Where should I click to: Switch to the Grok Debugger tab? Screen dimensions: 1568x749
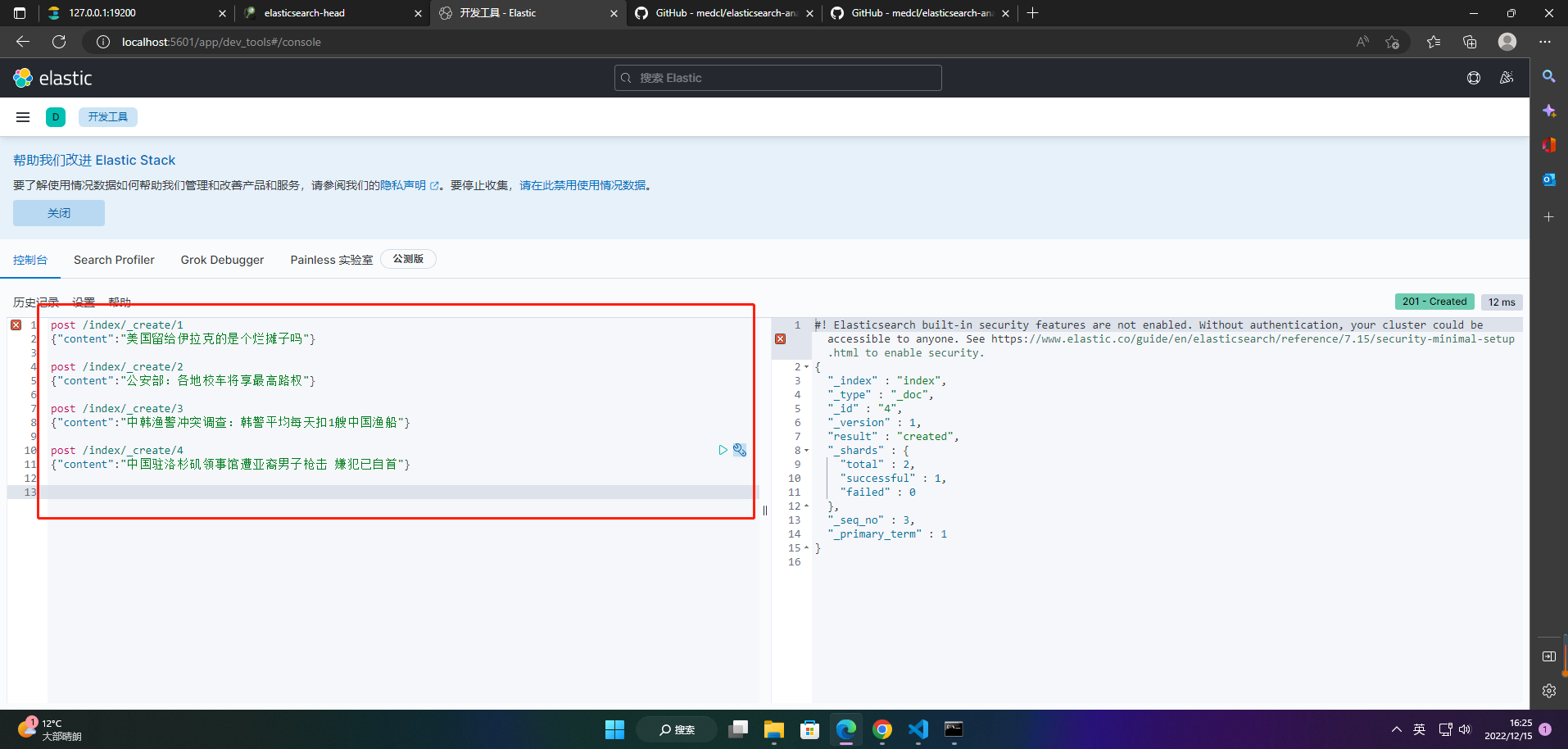coord(222,260)
